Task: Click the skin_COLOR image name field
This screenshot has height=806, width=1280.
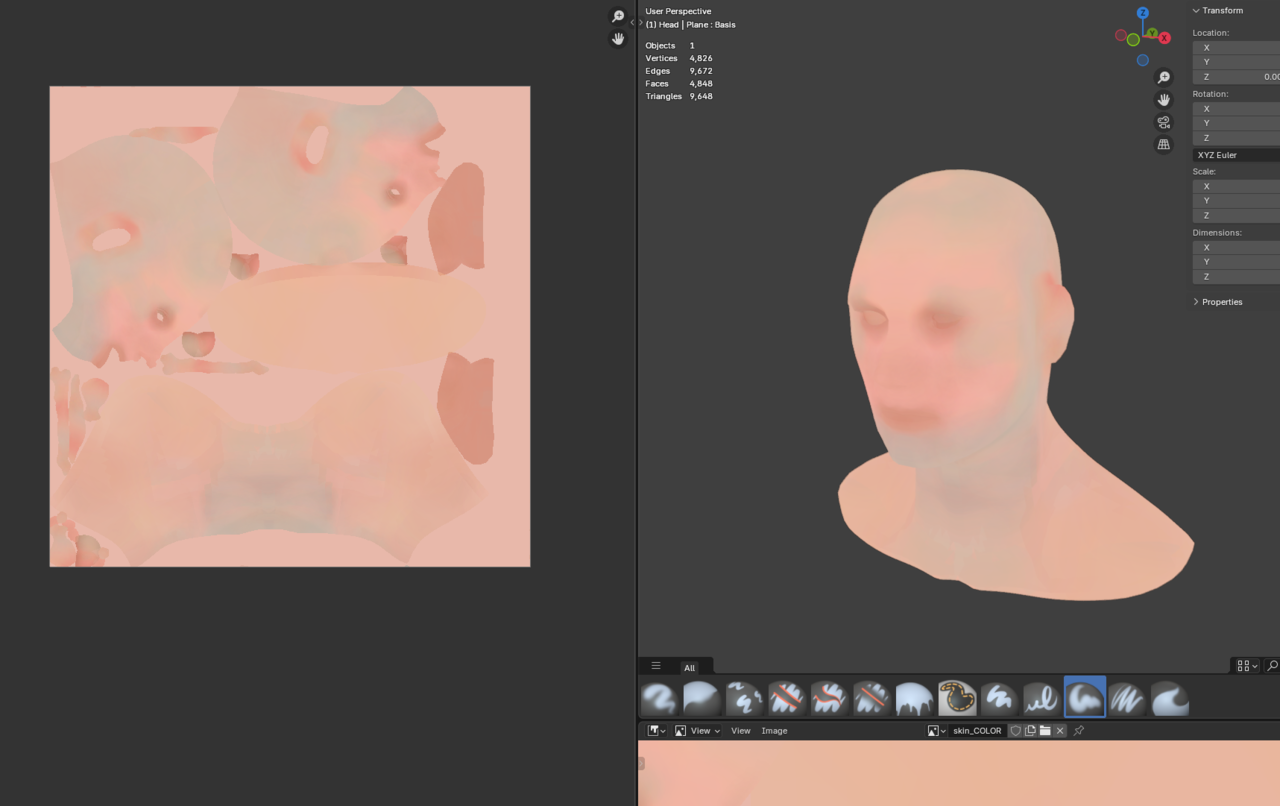Action: (x=977, y=731)
